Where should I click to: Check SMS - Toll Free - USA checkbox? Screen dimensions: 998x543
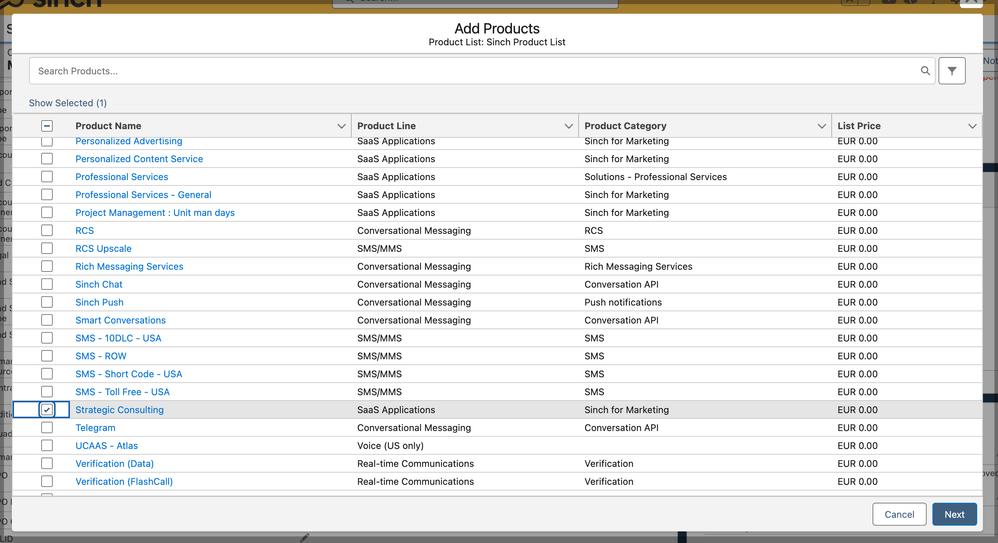tap(47, 391)
